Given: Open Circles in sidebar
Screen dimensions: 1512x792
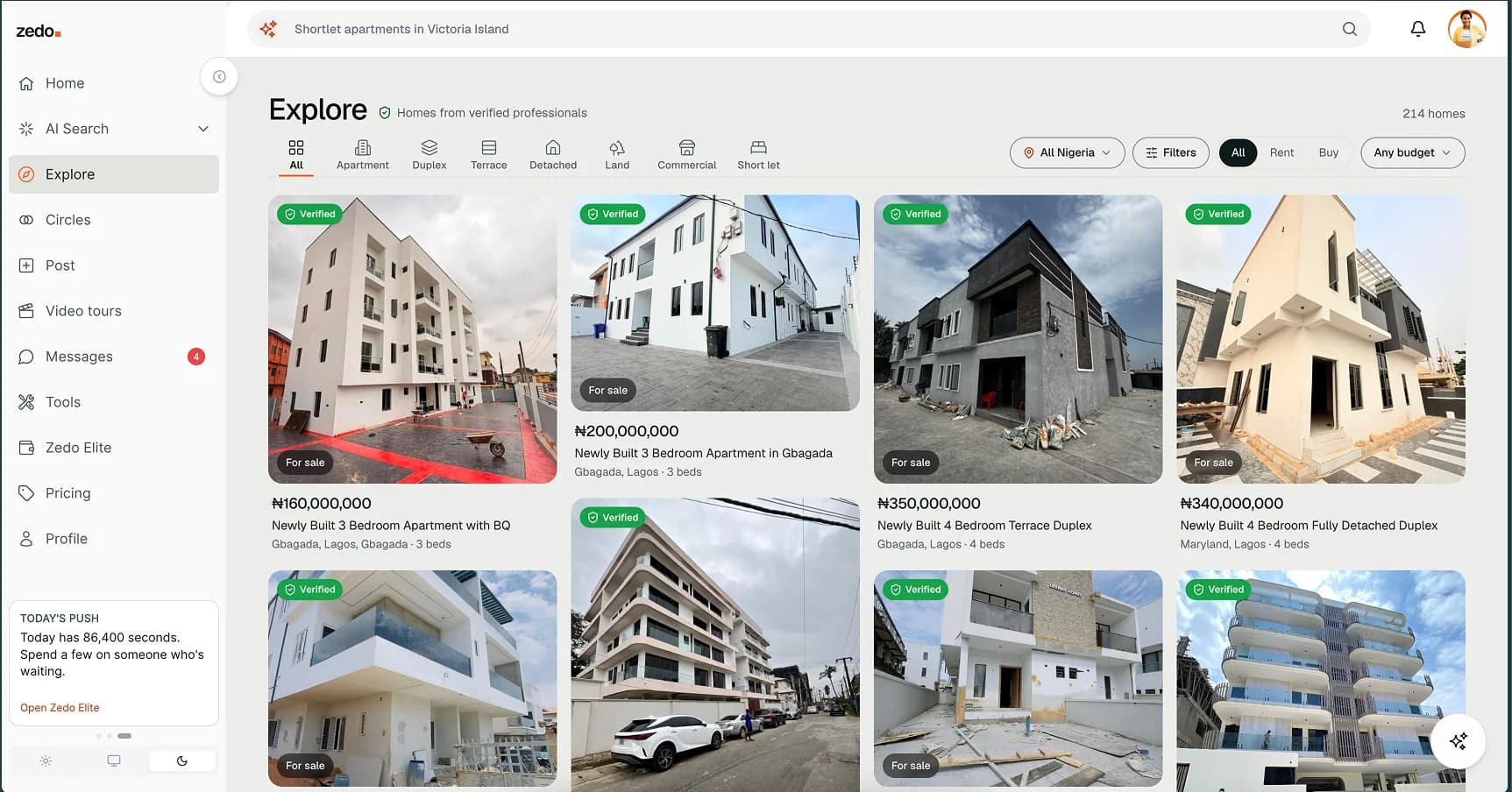Looking at the screenshot, I should pos(114,220).
